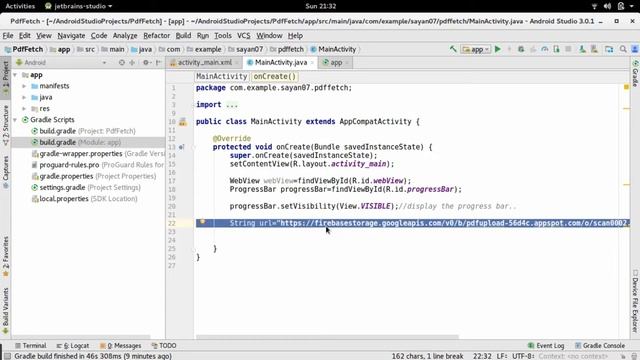The height and width of the screenshot is (360, 640).
Task: Click the override marker at line 13 gutter
Action: [181, 147]
